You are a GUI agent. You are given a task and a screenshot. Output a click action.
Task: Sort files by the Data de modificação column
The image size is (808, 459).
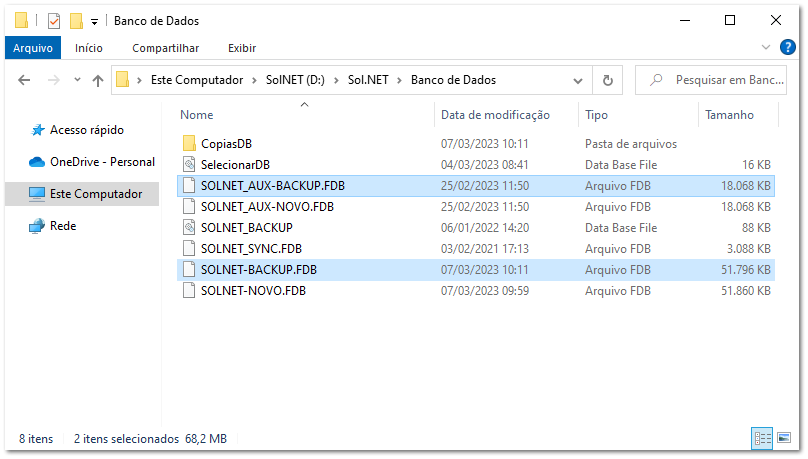[495, 115]
